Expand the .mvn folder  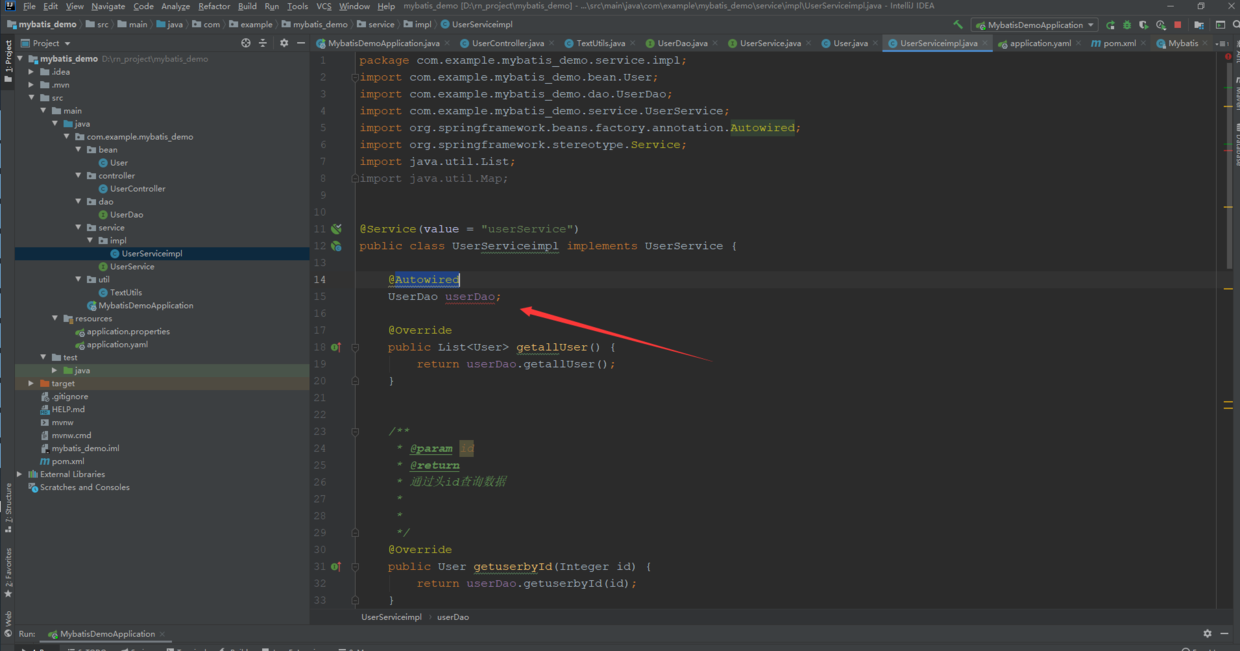point(31,85)
